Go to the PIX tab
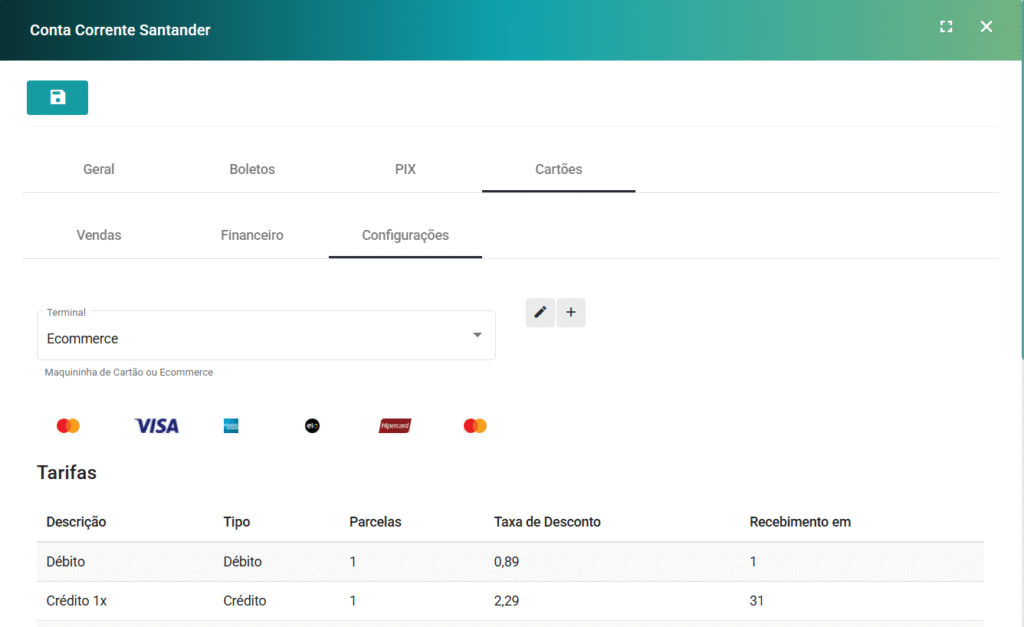 [405, 169]
